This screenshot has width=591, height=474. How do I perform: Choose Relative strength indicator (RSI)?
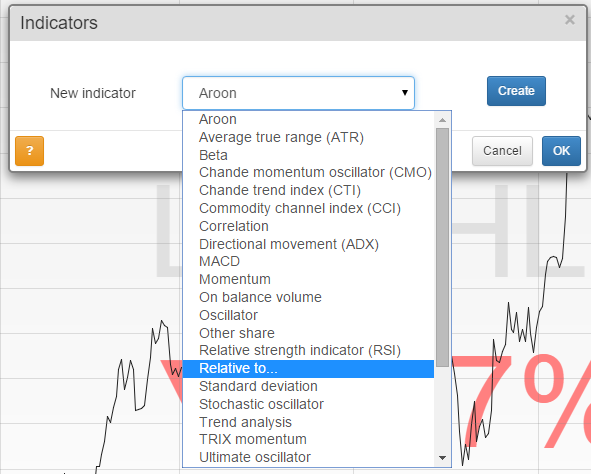308,350
